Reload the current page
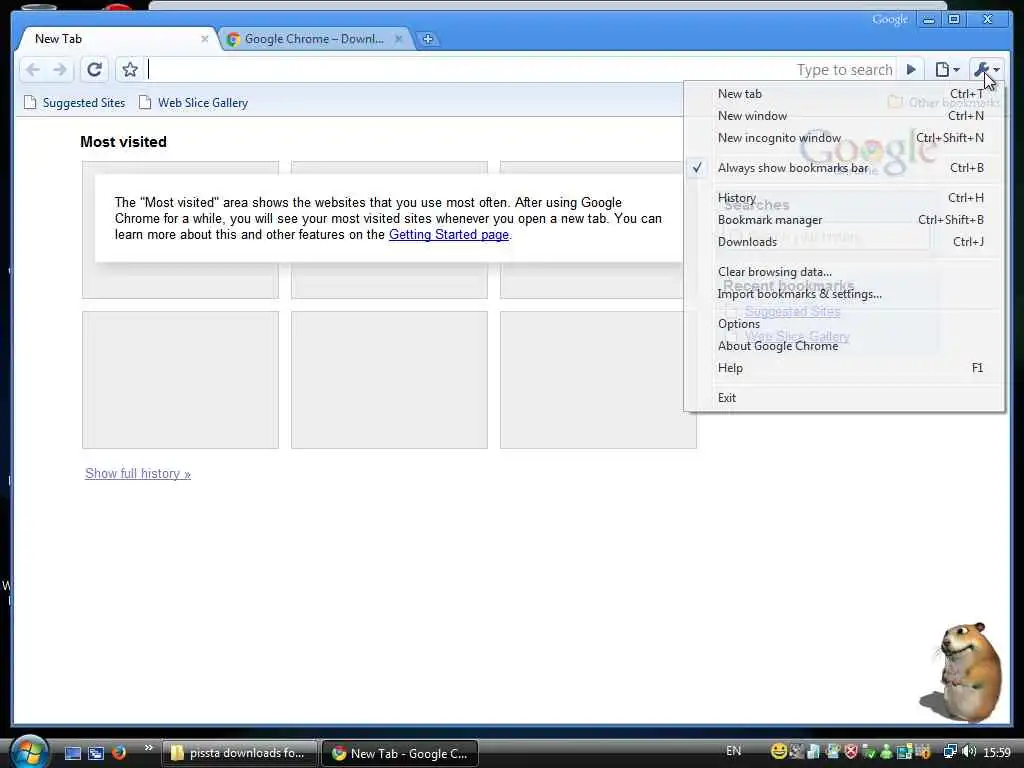The width and height of the screenshot is (1024, 768). click(x=94, y=69)
